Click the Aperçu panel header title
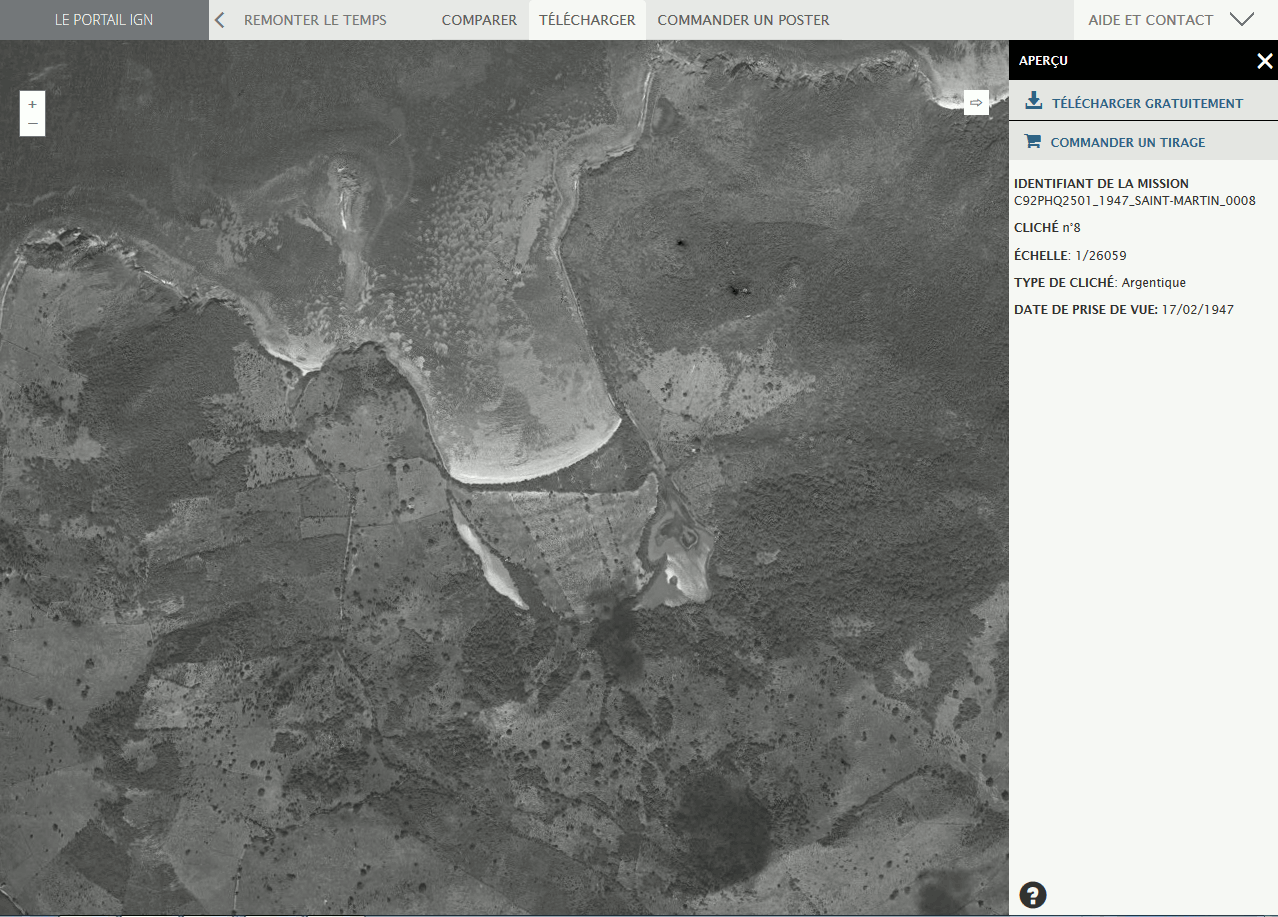Screen dimensions: 1278x917 pyautogui.click(x=1043, y=61)
